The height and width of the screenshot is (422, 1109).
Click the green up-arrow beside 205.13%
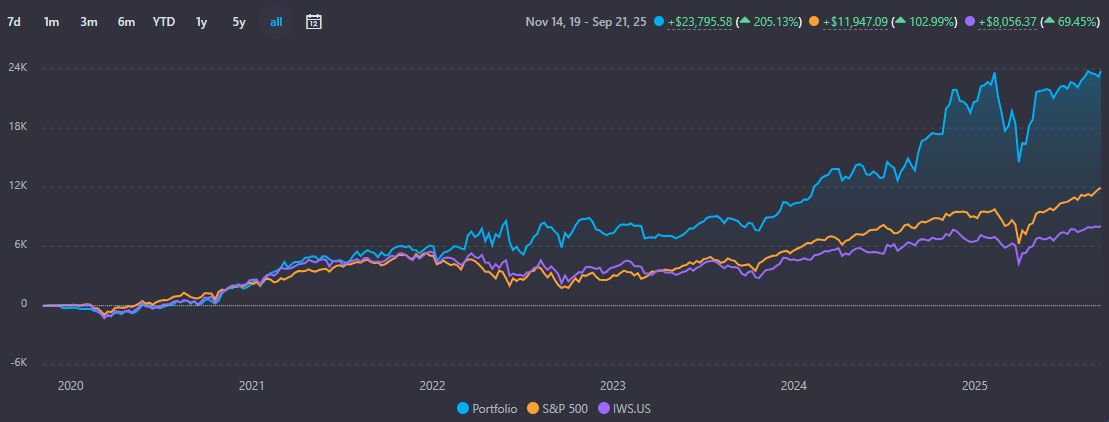coord(745,21)
